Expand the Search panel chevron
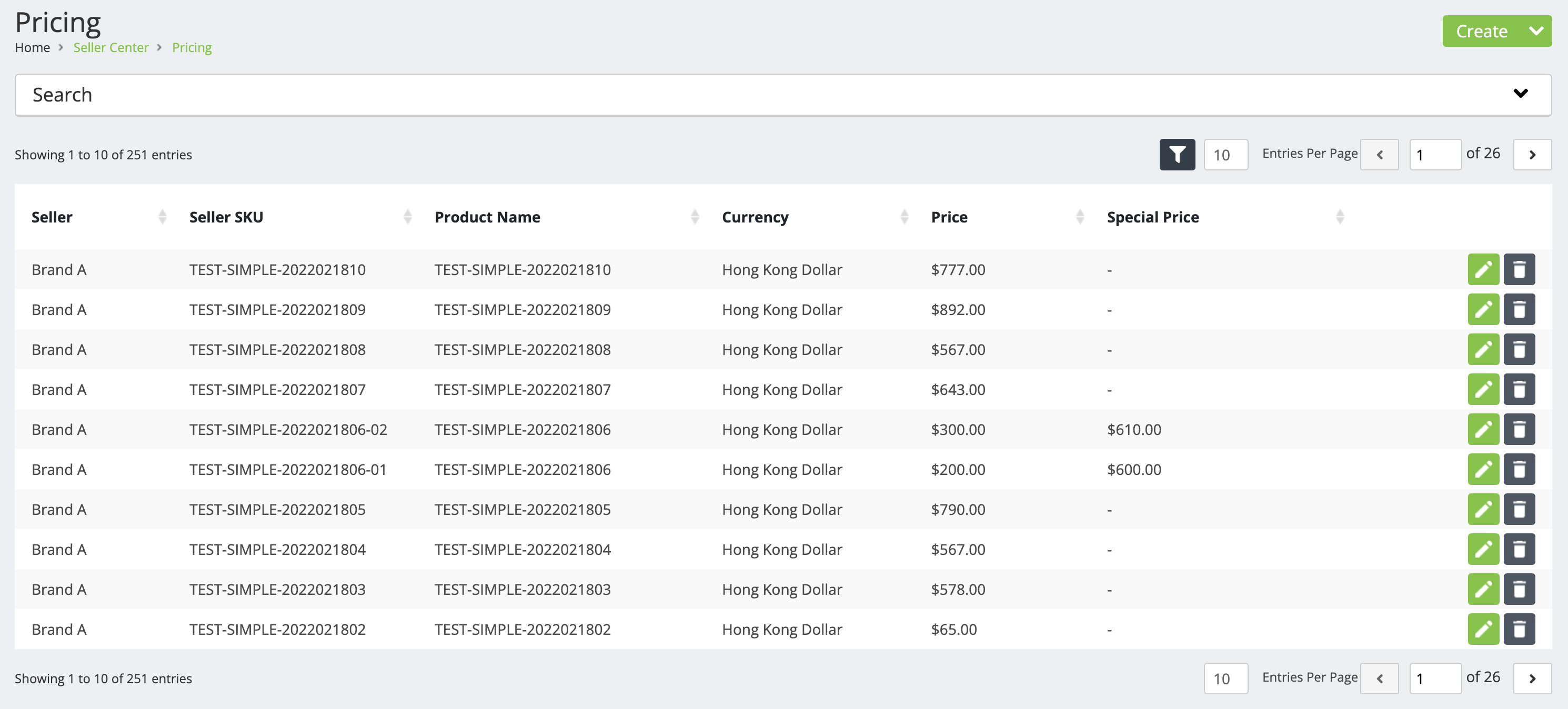 (x=1520, y=94)
